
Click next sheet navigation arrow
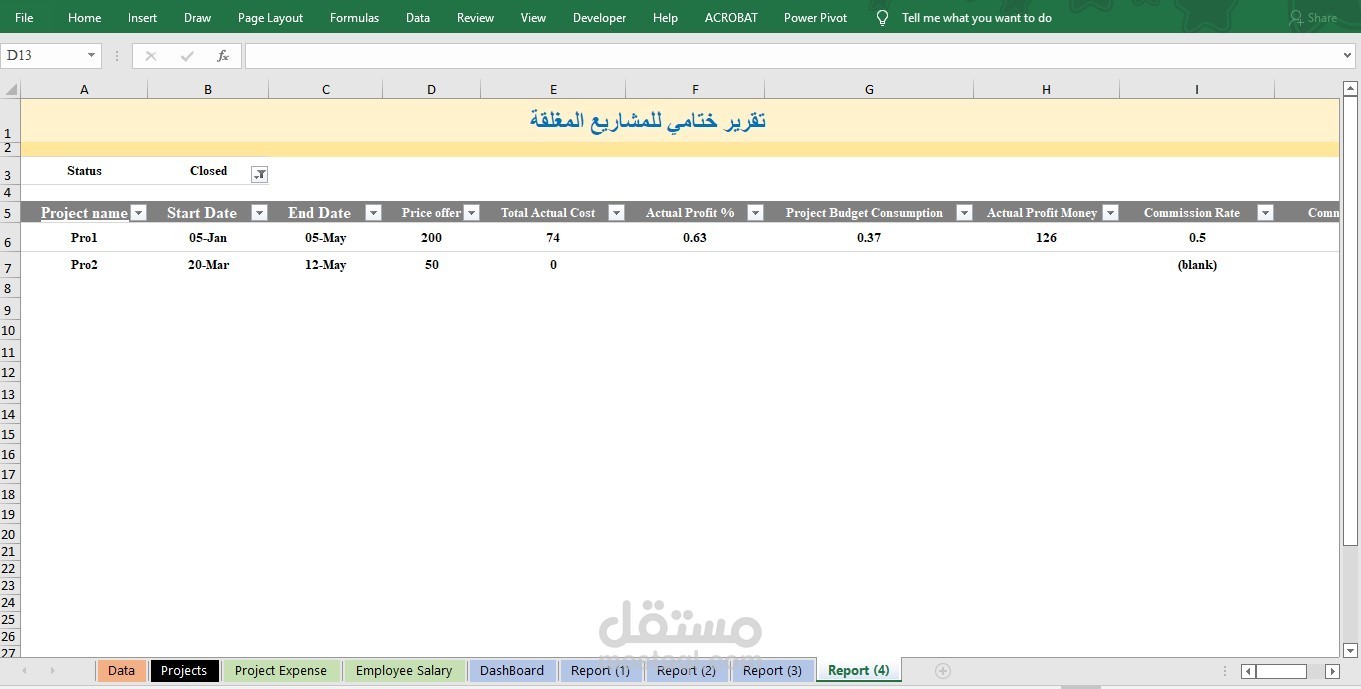pyautogui.click(x=52, y=671)
